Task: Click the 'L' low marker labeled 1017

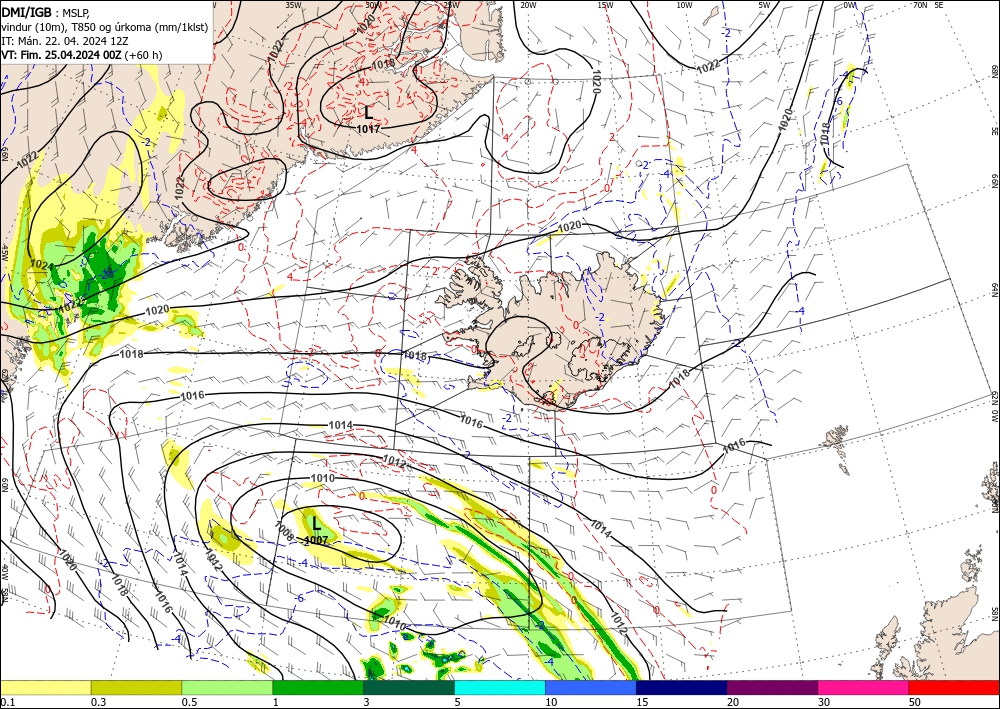Action: click(369, 113)
